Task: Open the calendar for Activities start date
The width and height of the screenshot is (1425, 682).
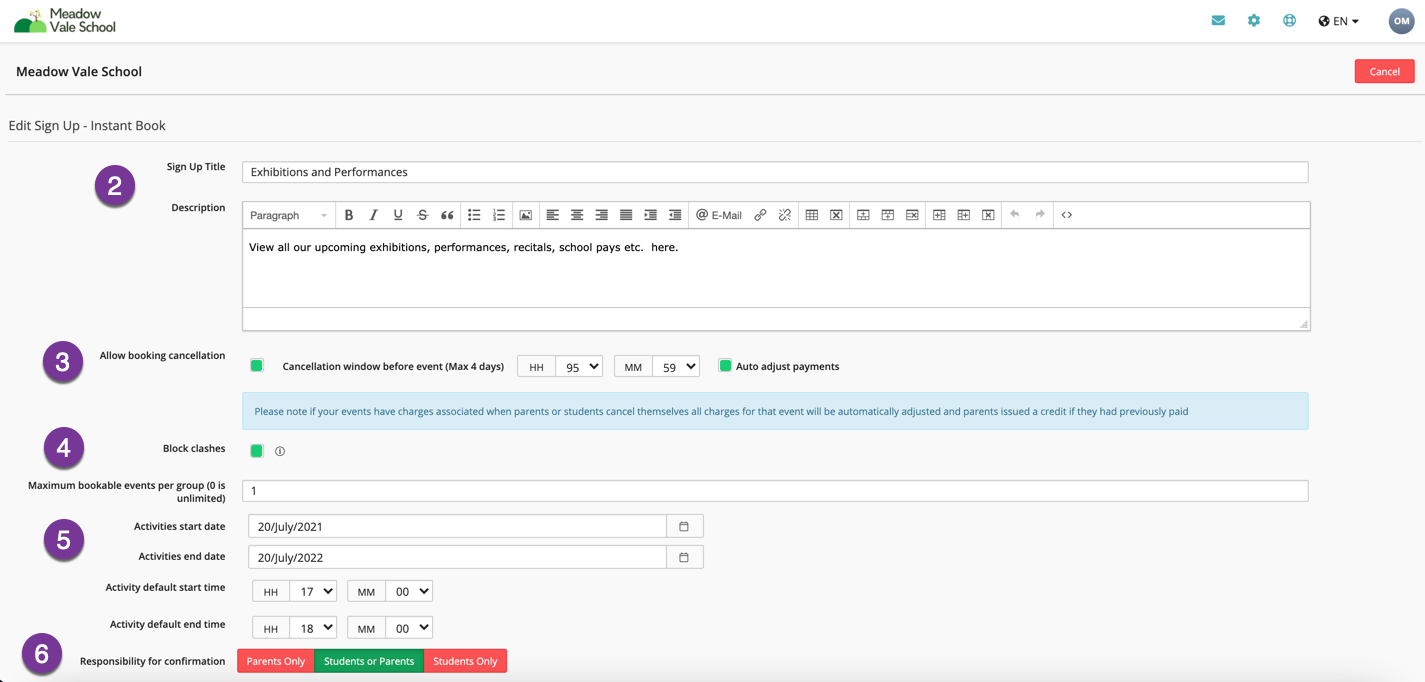Action: tap(684, 526)
